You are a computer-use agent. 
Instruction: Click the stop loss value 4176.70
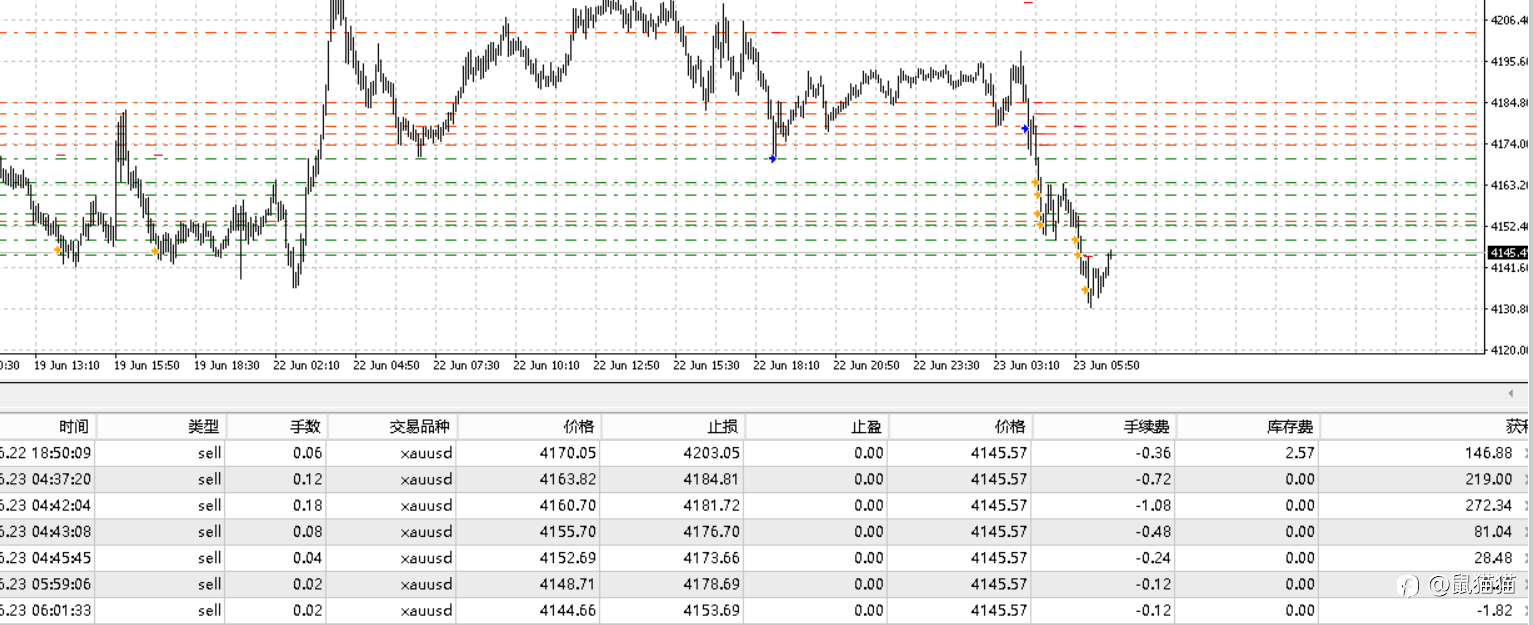(x=712, y=531)
